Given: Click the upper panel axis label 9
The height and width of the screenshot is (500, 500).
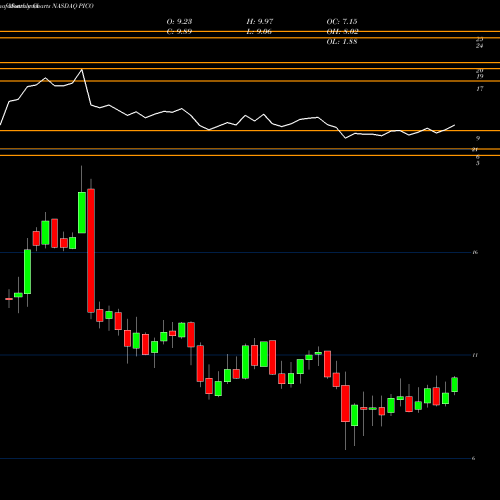Looking at the screenshot, I should coord(478,138).
